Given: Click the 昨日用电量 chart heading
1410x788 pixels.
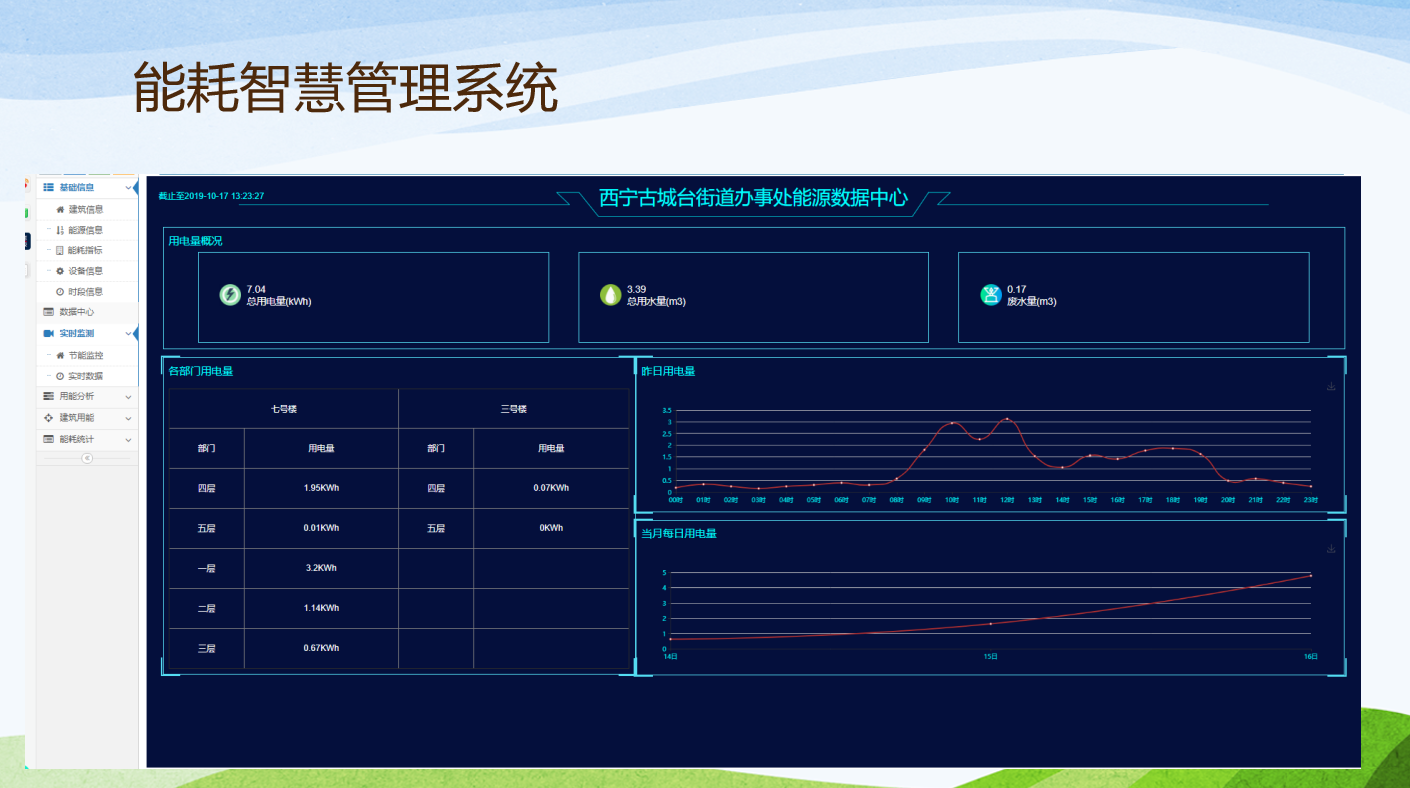Looking at the screenshot, I should click(668, 371).
